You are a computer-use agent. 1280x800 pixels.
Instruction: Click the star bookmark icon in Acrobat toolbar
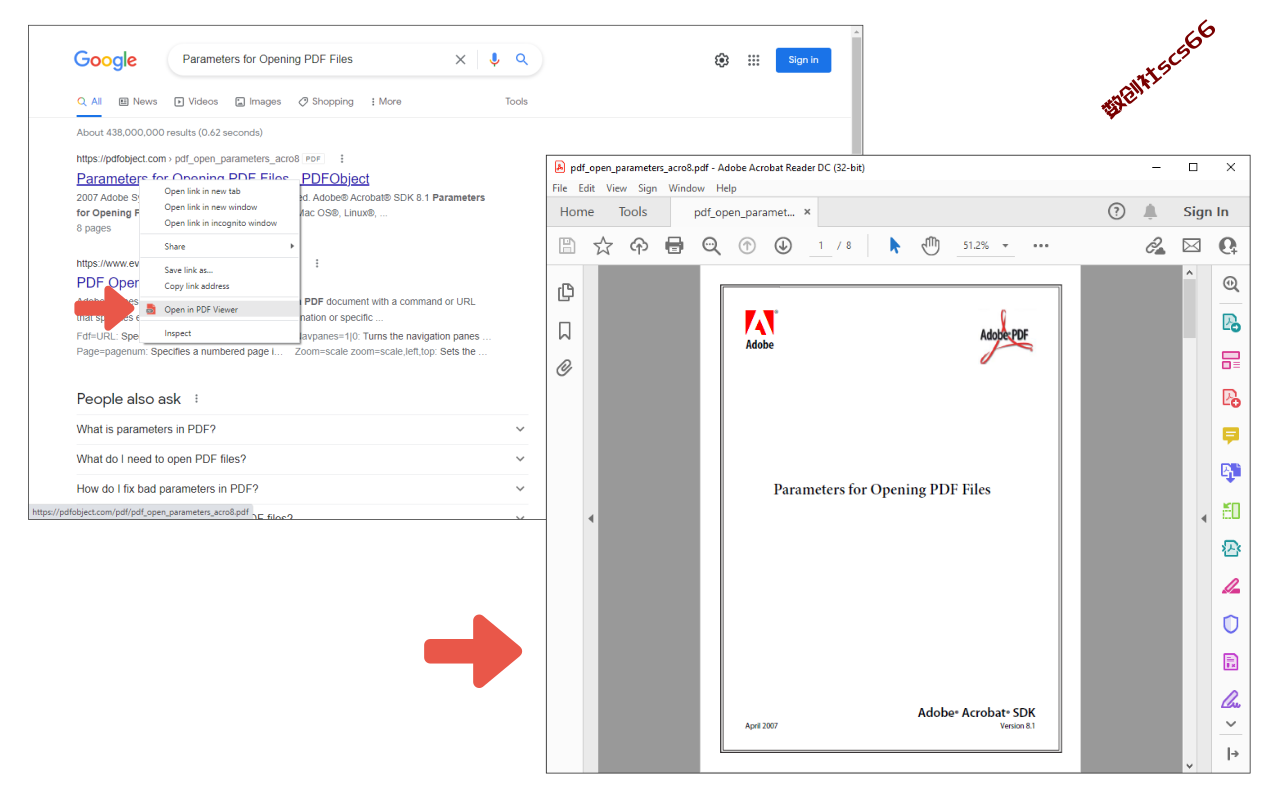coord(603,245)
